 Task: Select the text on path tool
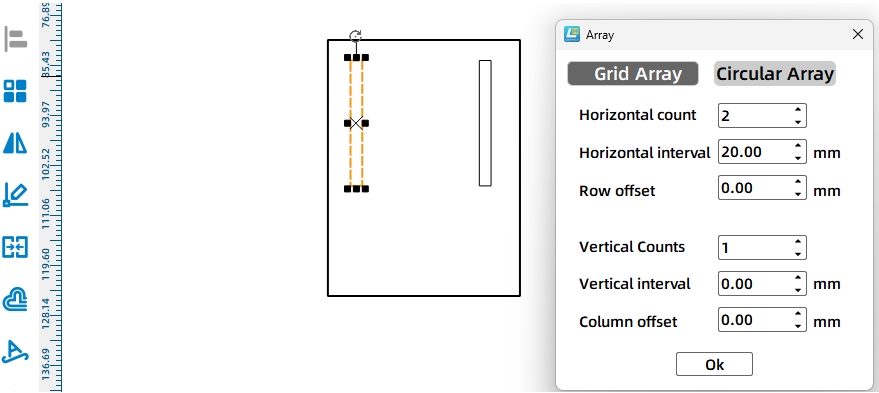[15, 351]
